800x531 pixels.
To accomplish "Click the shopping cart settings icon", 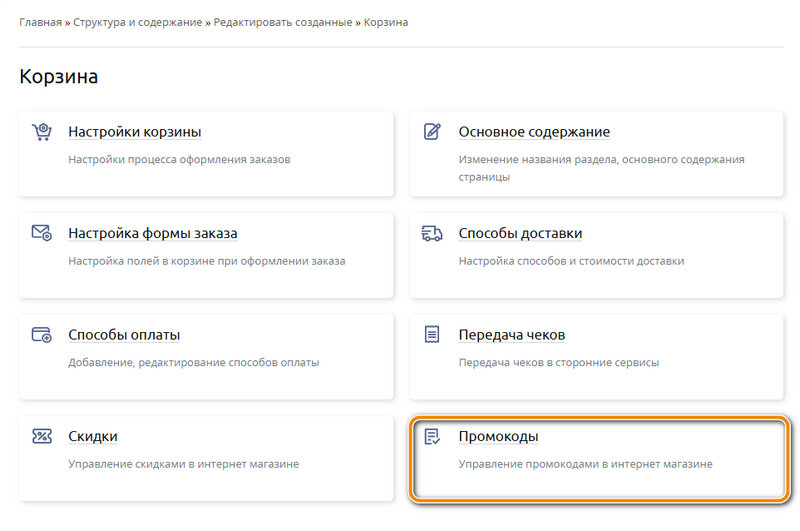I will click(41, 132).
